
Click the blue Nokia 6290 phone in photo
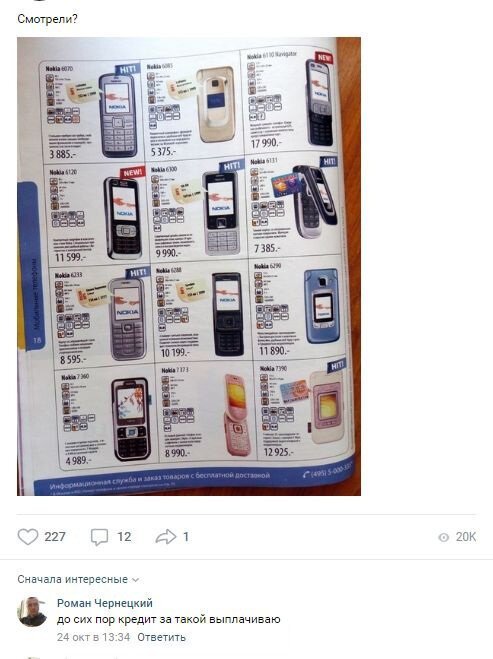click(322, 306)
